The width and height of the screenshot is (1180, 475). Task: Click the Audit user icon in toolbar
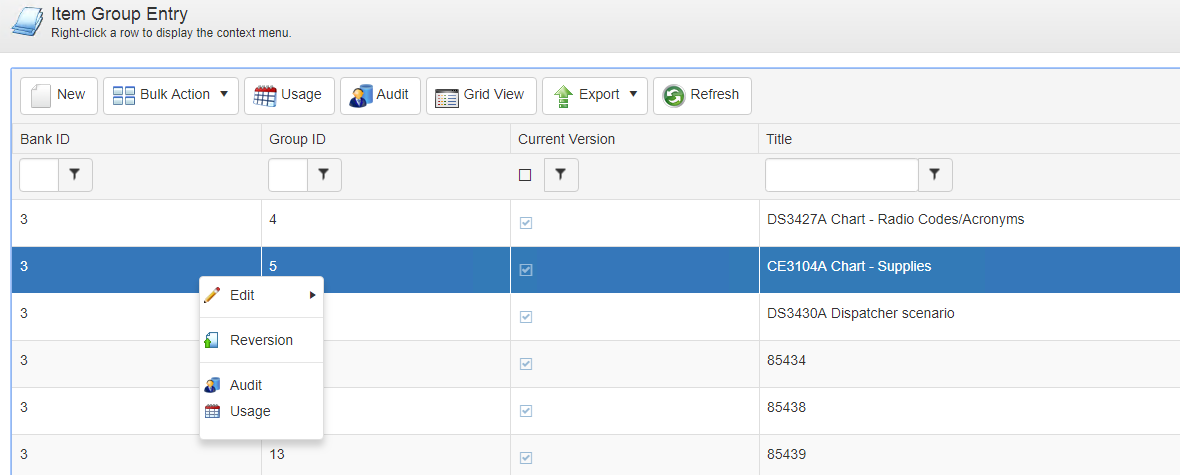pyautogui.click(x=361, y=95)
